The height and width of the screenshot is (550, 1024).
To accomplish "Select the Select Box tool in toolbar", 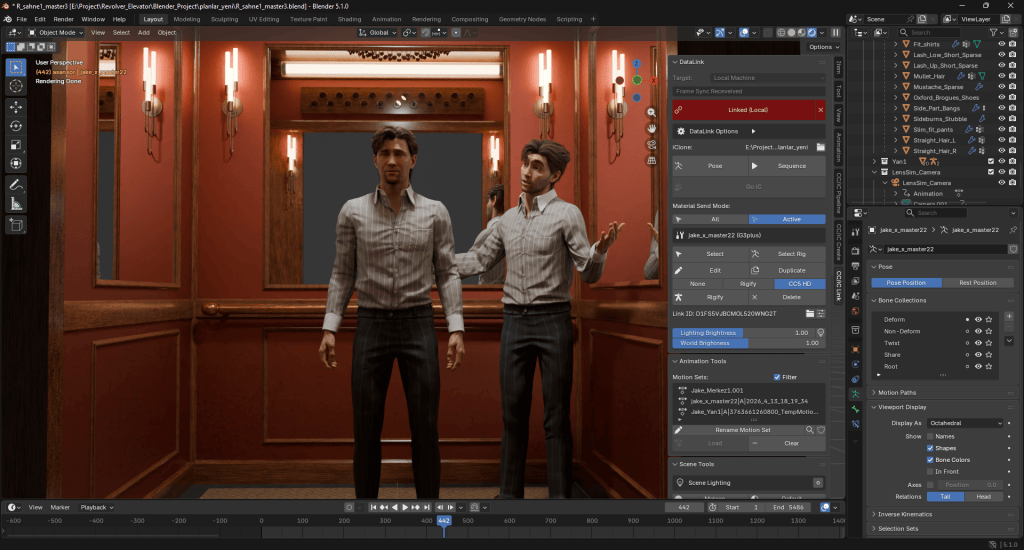I will coord(16,67).
